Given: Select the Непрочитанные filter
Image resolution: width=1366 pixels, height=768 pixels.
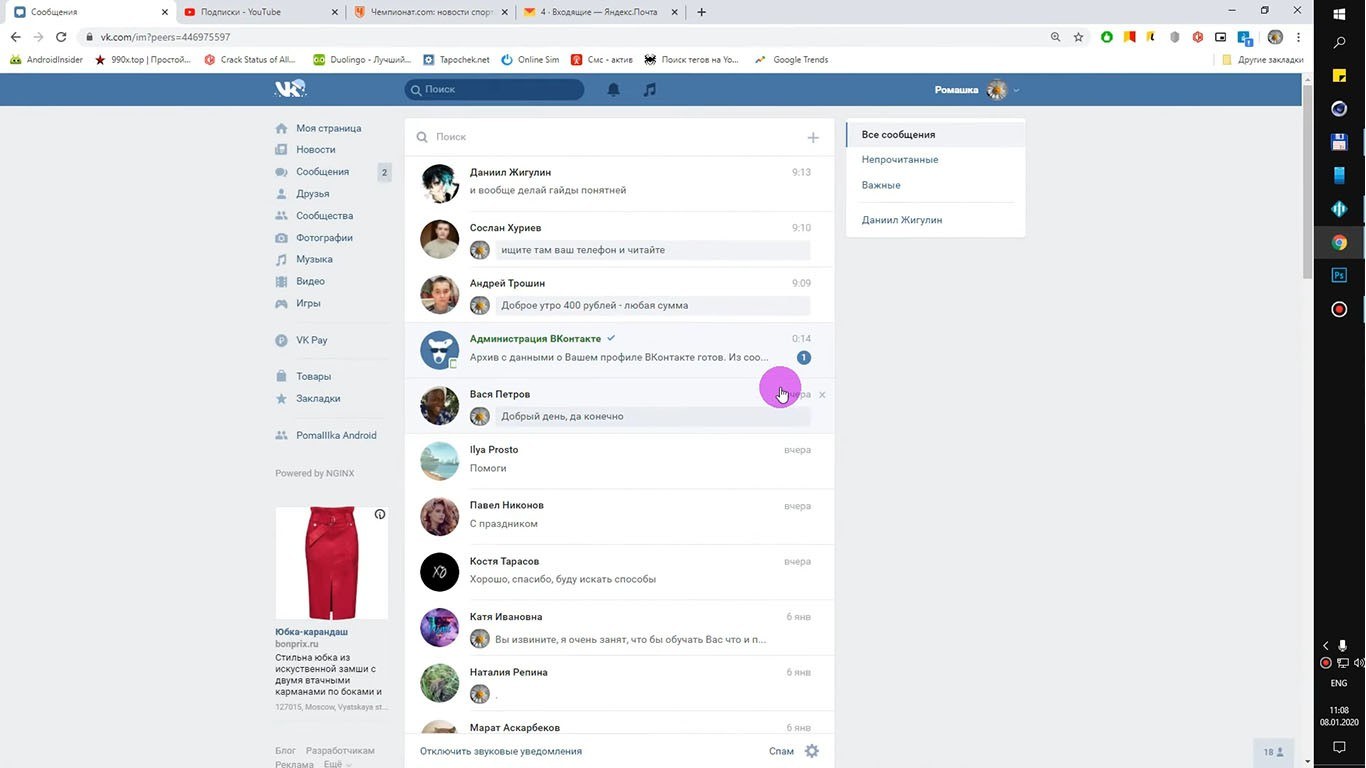Looking at the screenshot, I should 899,160.
